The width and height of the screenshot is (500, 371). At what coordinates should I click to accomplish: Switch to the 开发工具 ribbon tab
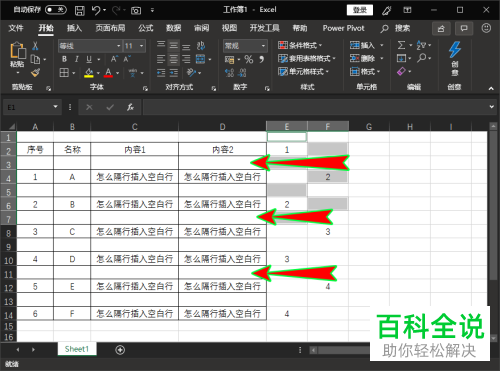point(264,28)
